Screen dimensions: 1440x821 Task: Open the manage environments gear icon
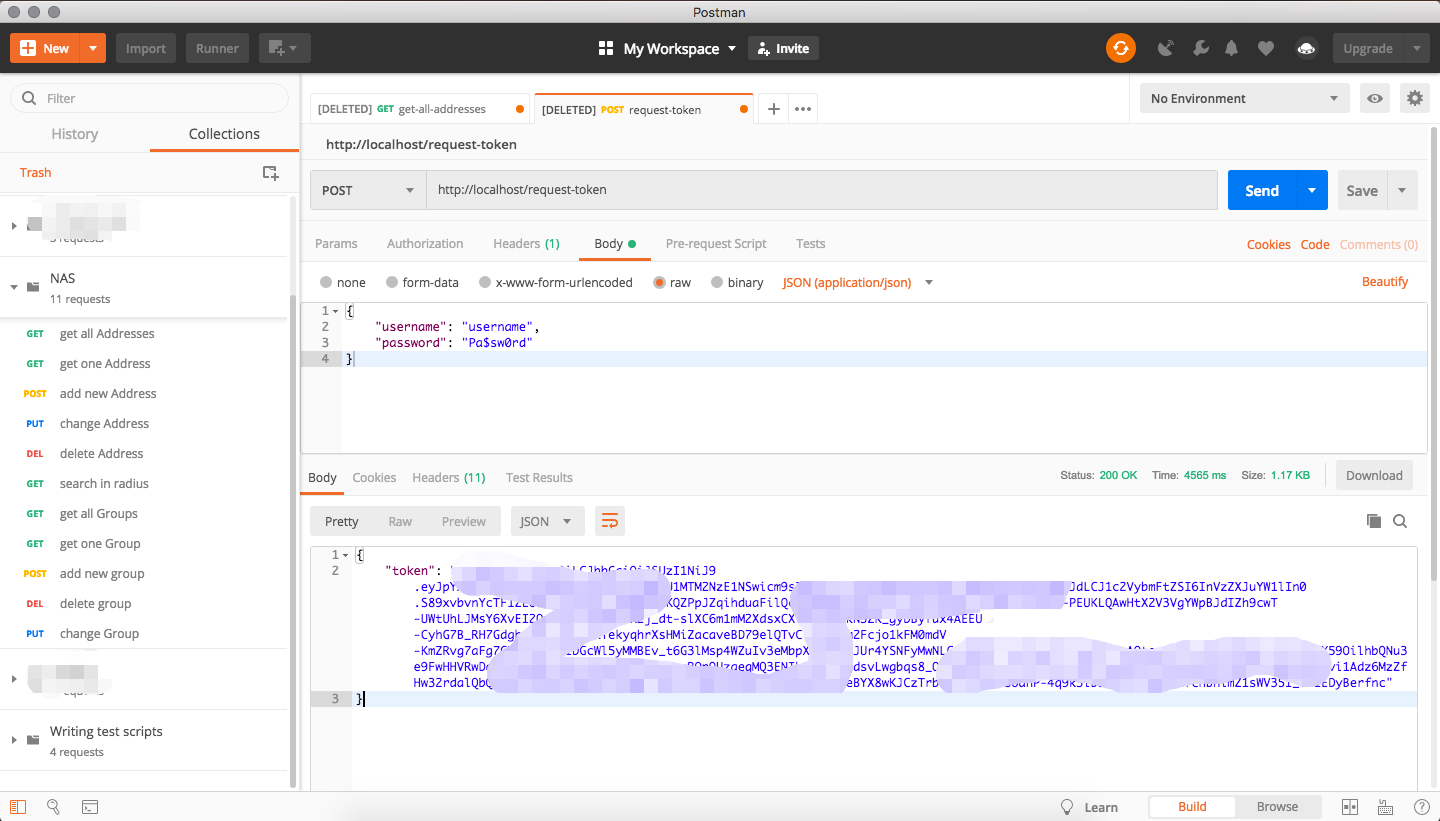click(x=1414, y=98)
